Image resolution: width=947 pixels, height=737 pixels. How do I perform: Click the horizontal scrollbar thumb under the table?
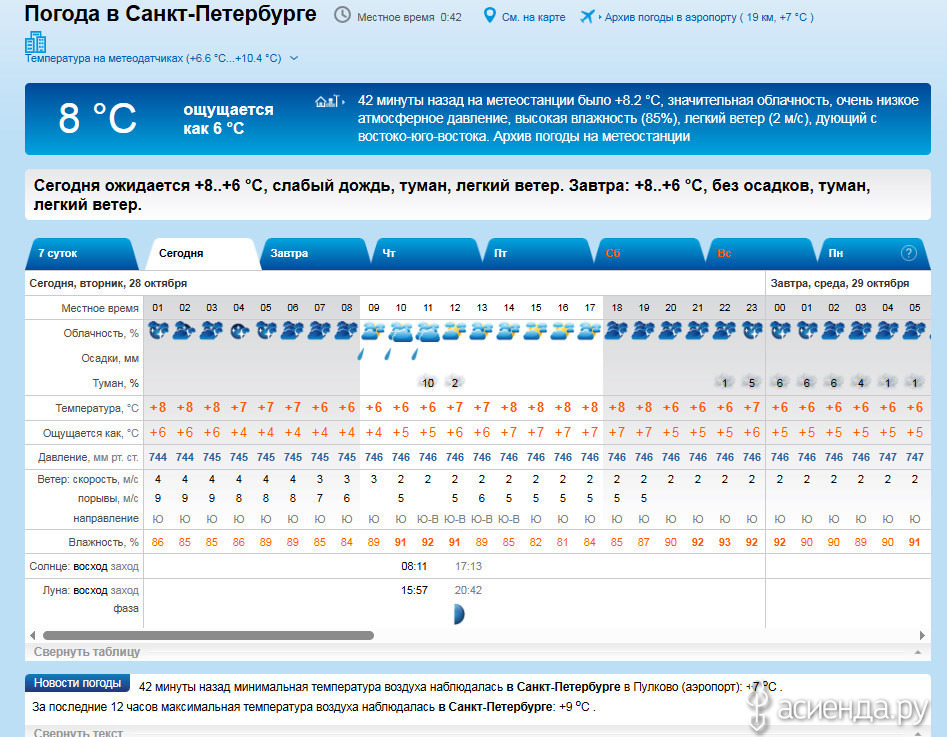208,635
